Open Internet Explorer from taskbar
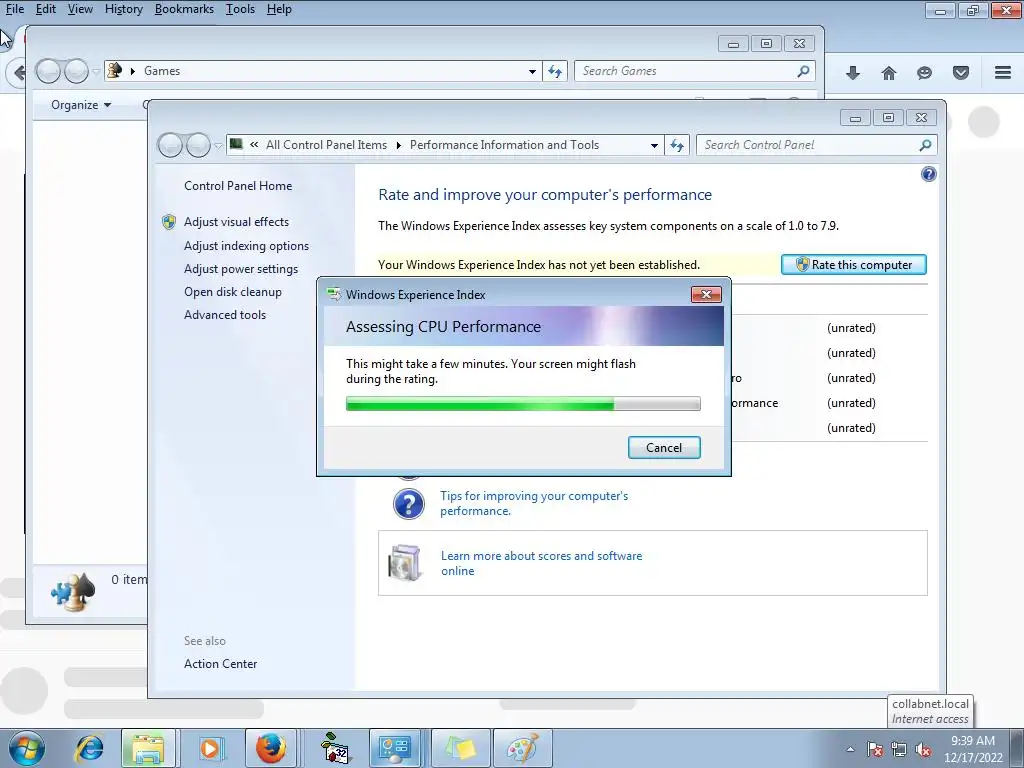Image resolution: width=1024 pixels, height=768 pixels. pos(89,748)
